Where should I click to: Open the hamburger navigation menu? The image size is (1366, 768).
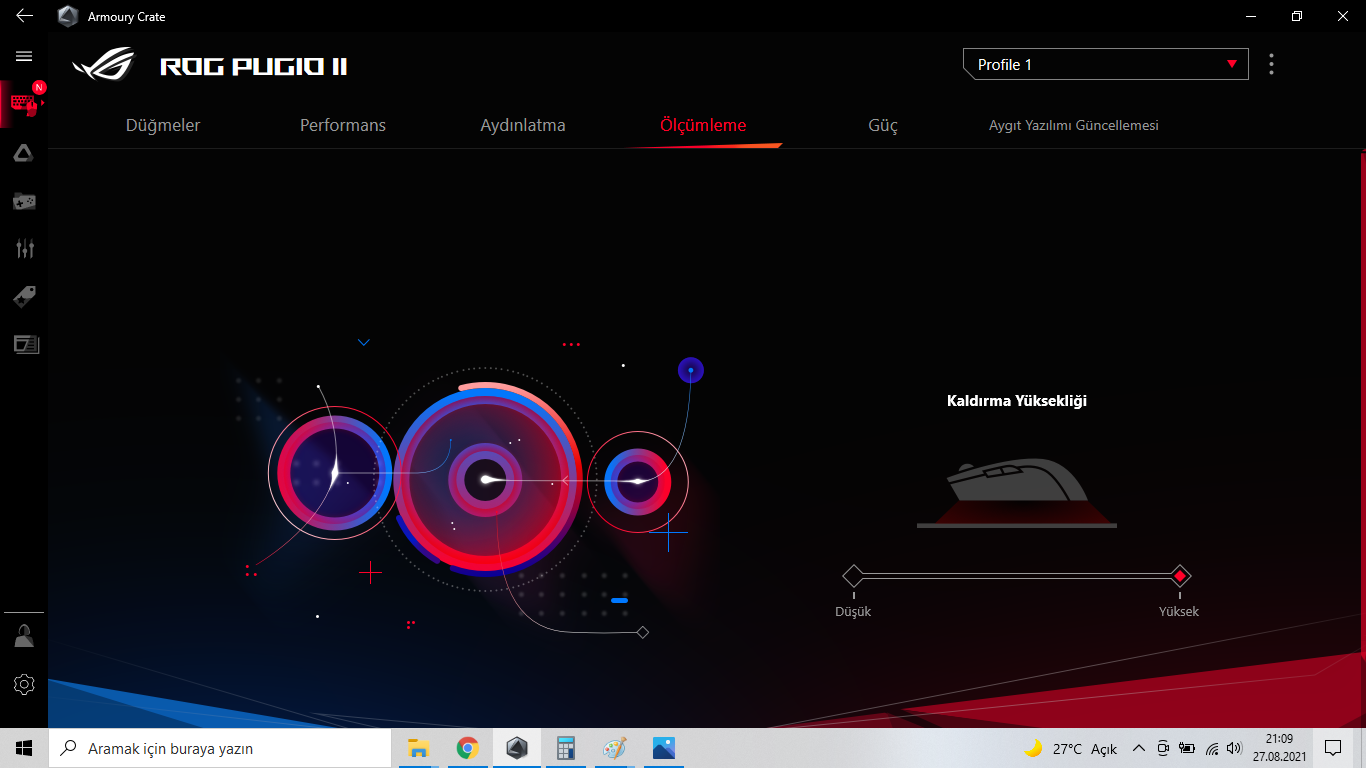coord(24,56)
